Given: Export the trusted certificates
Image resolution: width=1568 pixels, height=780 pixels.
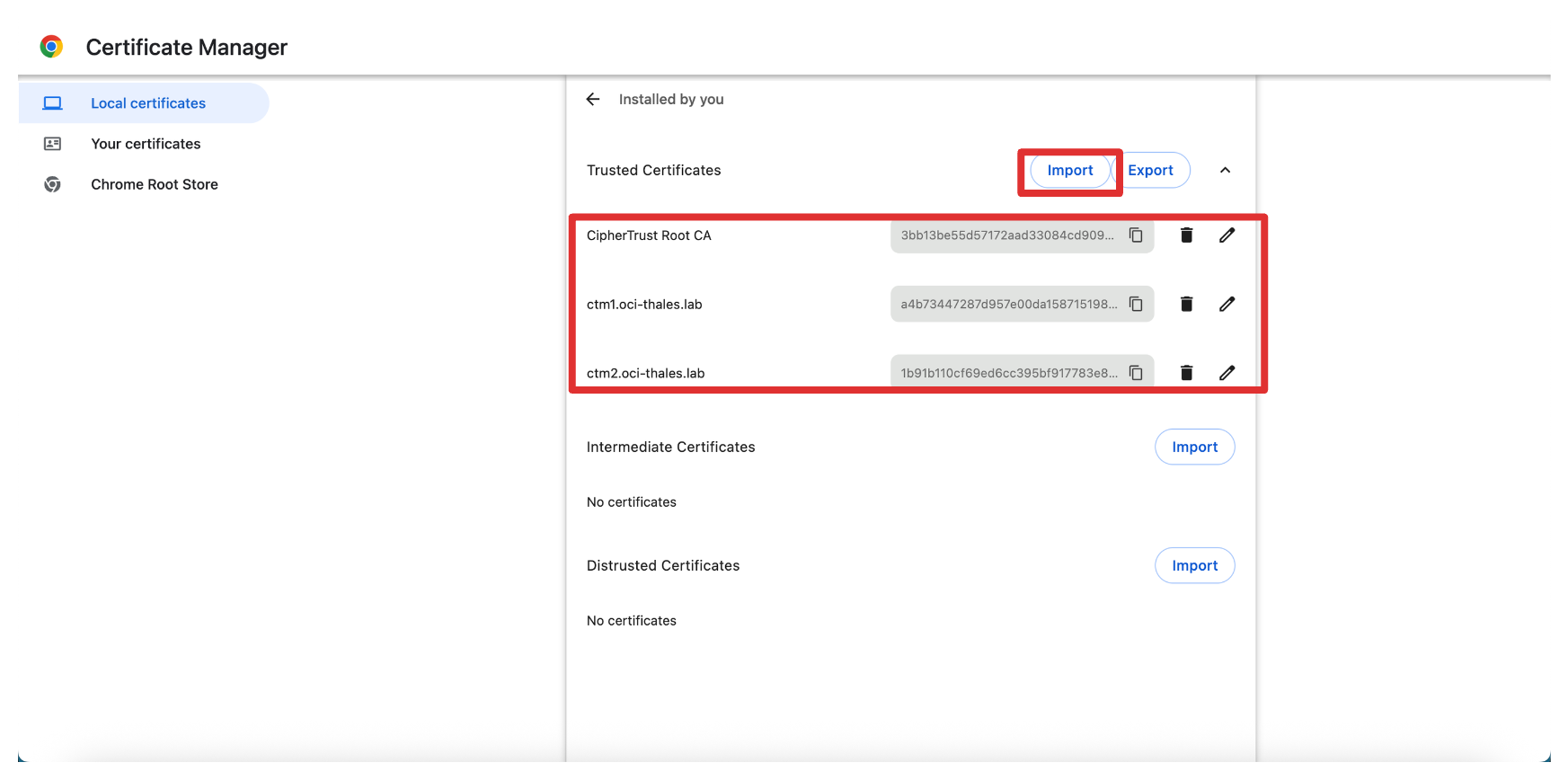Looking at the screenshot, I should [1151, 171].
